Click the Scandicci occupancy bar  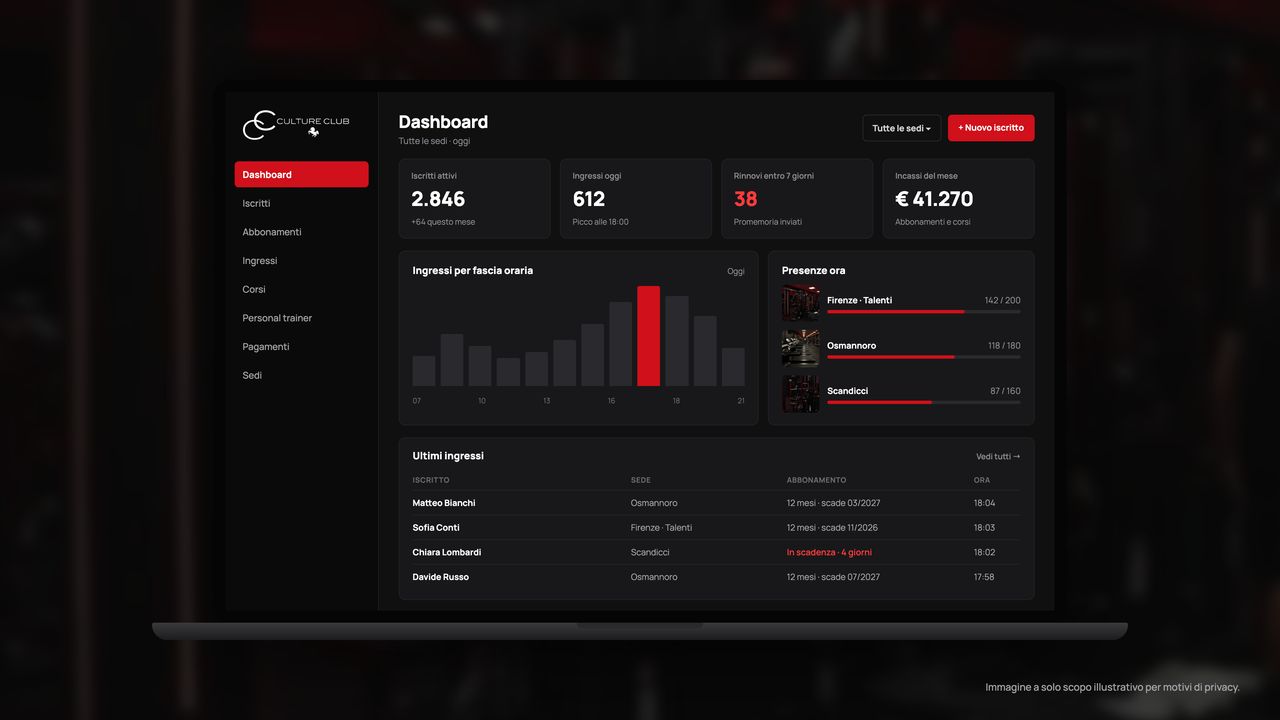(x=924, y=402)
